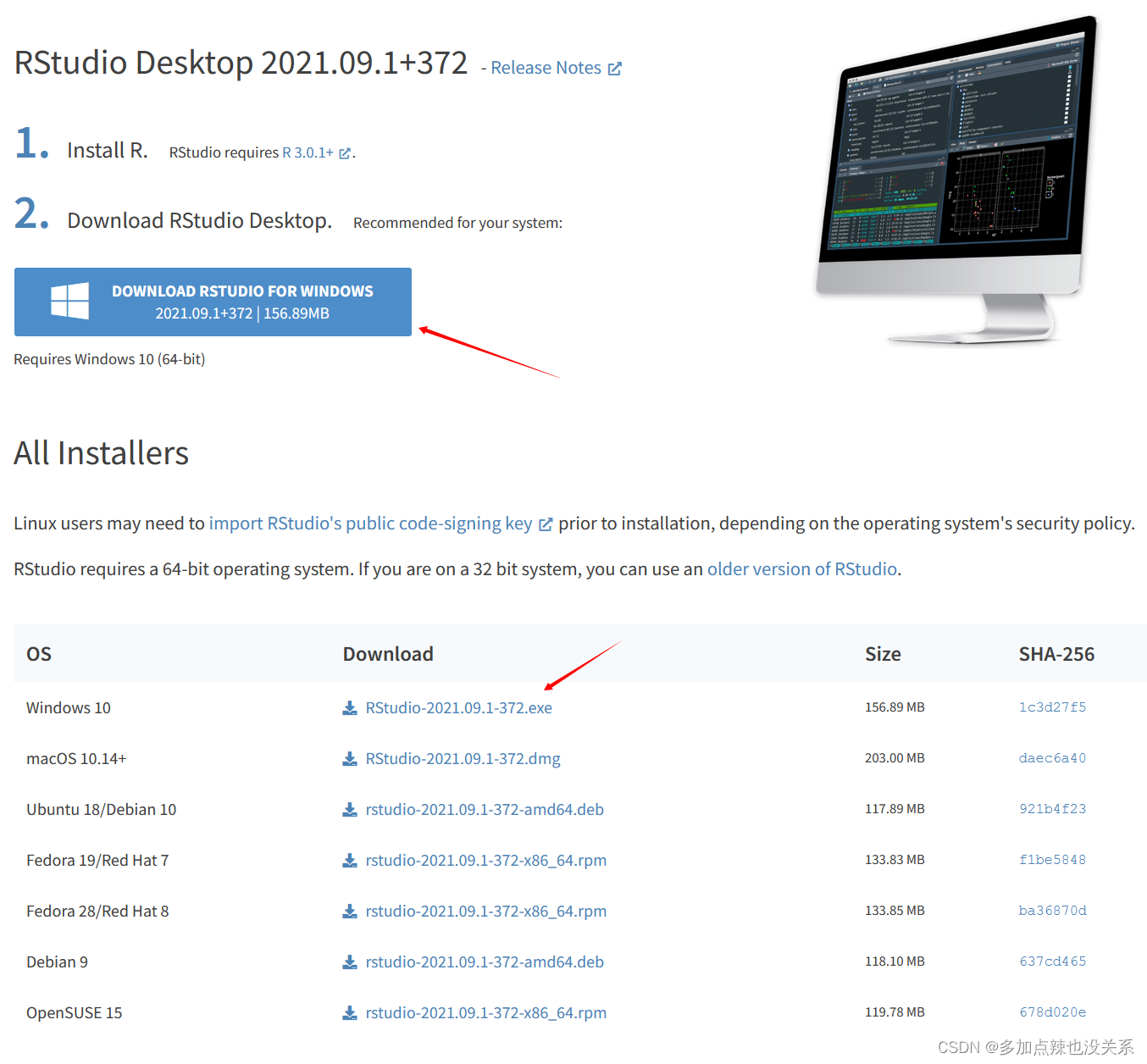Click the 133.85 MB size cell
The height and width of the screenshot is (1064, 1147).
(x=895, y=911)
